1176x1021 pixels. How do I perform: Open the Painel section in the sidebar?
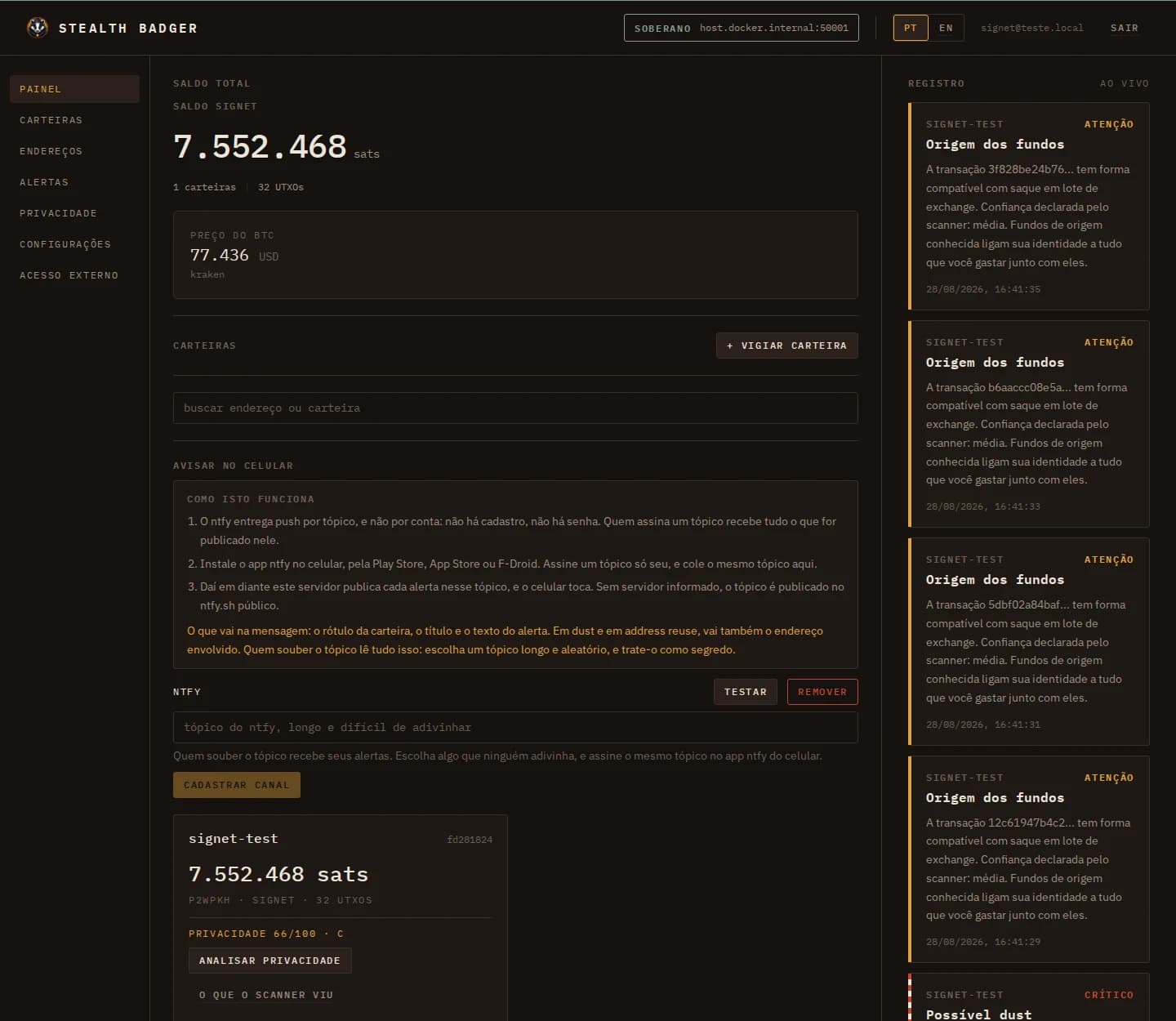74,89
